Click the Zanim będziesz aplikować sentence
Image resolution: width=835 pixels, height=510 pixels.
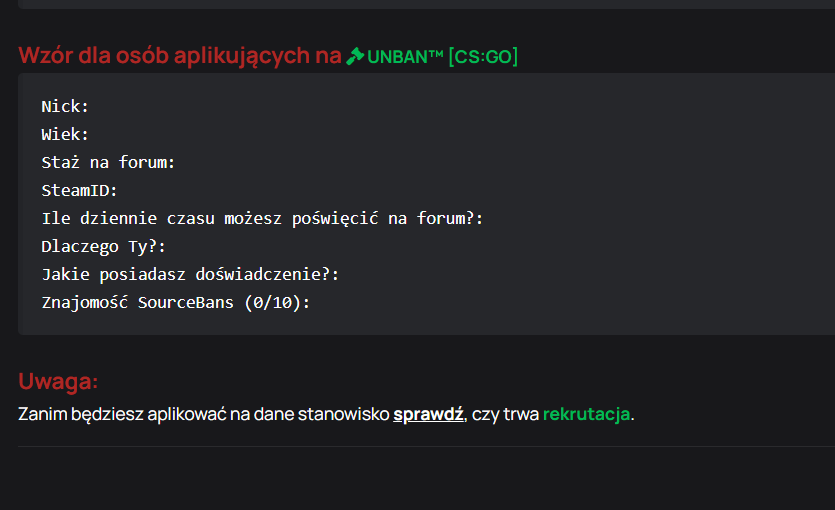[x=326, y=414]
